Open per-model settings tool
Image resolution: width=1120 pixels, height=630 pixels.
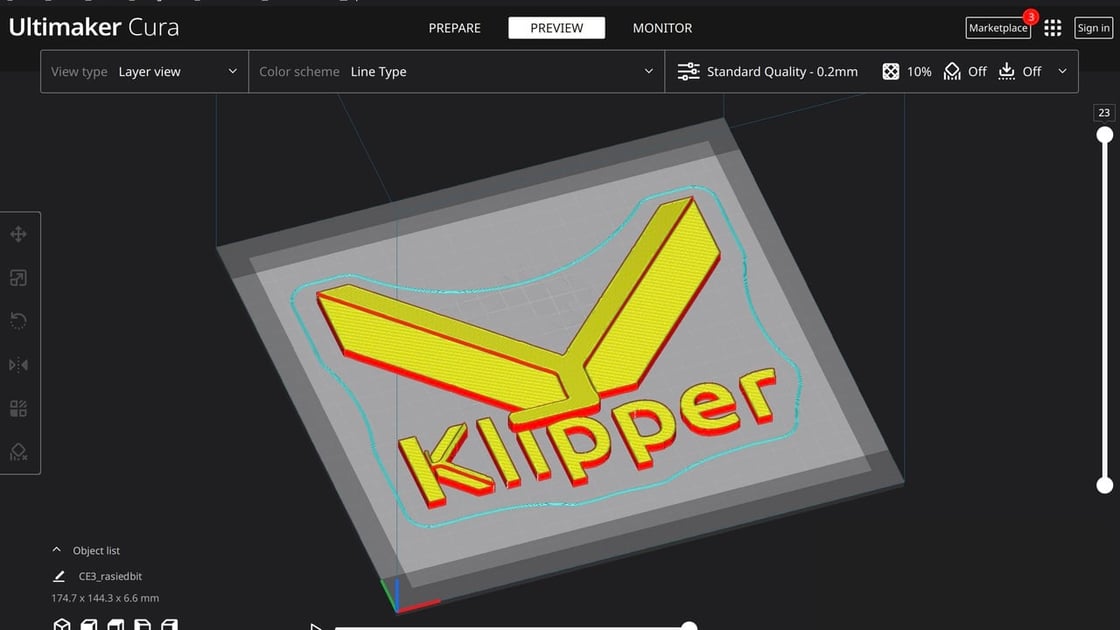tap(18, 408)
